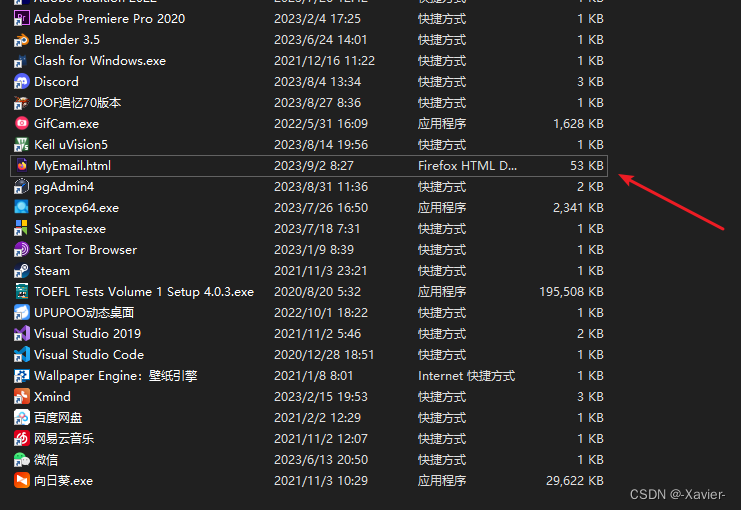Click the Keil uVision5 icon
741x510 pixels.
coord(21,145)
